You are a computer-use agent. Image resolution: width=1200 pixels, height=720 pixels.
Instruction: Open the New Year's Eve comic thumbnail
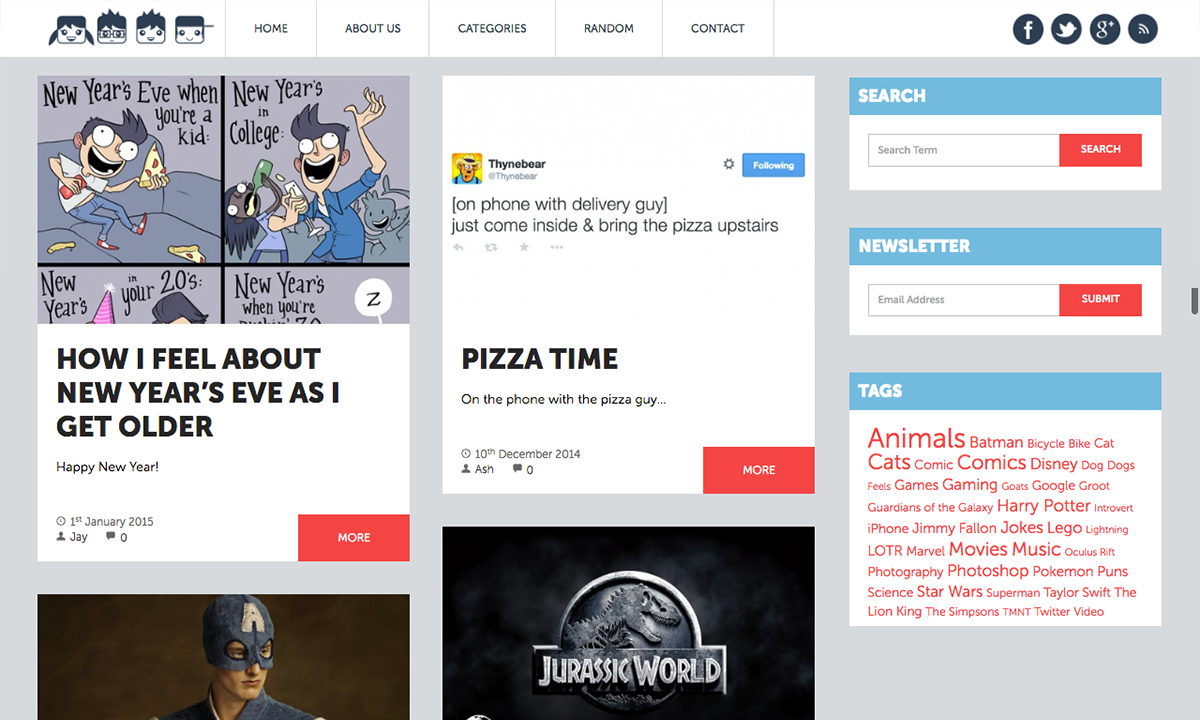(x=224, y=200)
